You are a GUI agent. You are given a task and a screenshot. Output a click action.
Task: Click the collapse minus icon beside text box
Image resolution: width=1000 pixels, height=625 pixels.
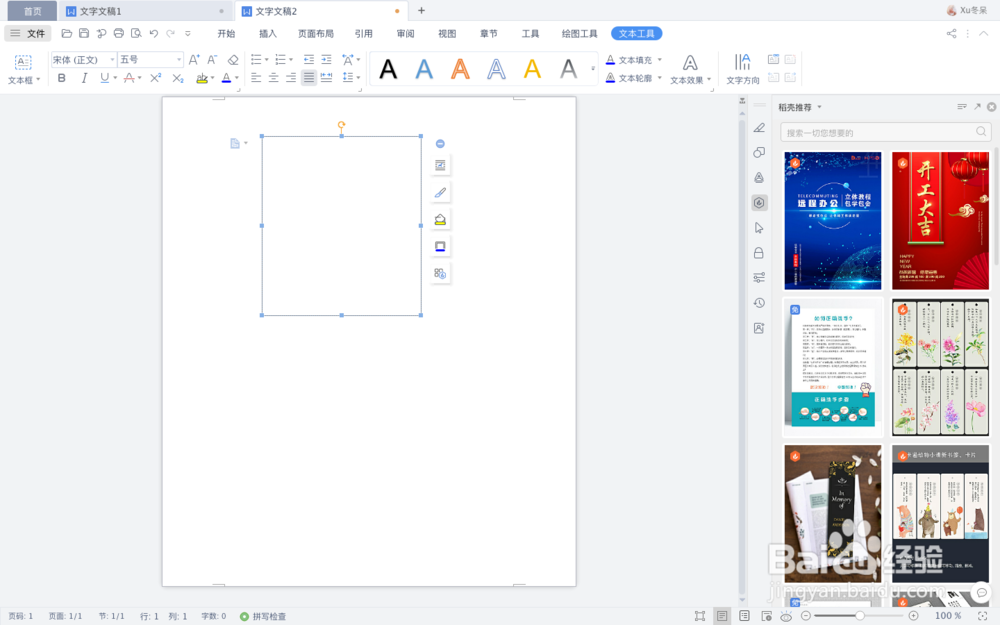(x=440, y=143)
